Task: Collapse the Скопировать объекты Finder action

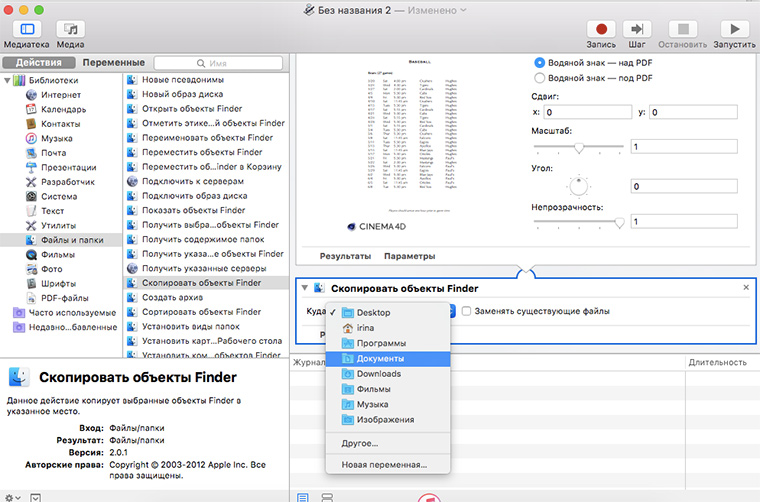Action: (304, 288)
